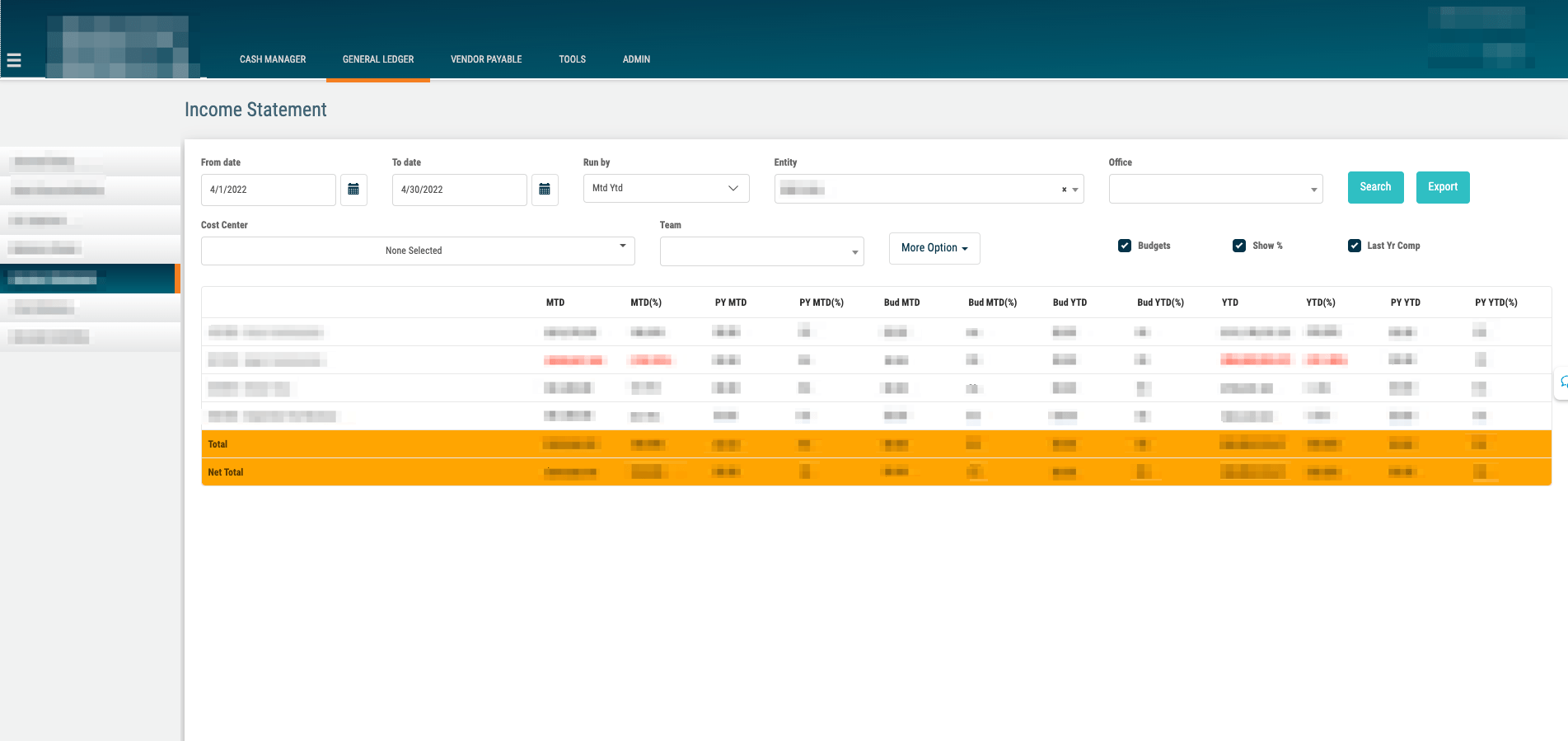Click the PY YTD(%) column header
This screenshot has height=741, width=1568.
tap(1496, 302)
